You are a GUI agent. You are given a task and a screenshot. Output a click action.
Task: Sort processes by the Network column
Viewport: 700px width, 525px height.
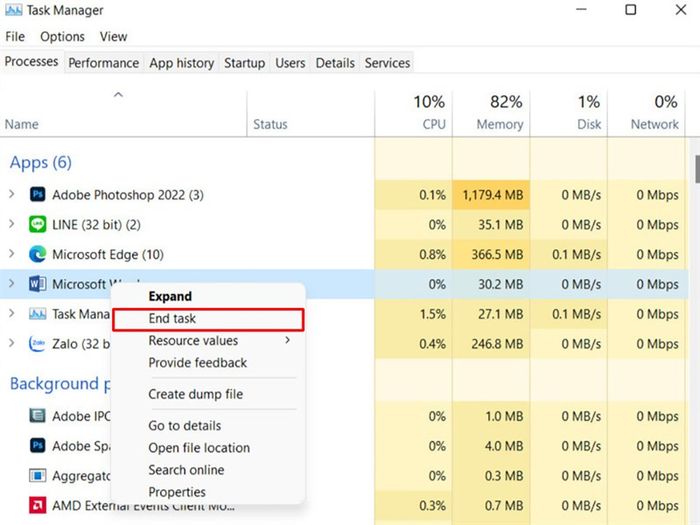[x=646, y=113]
